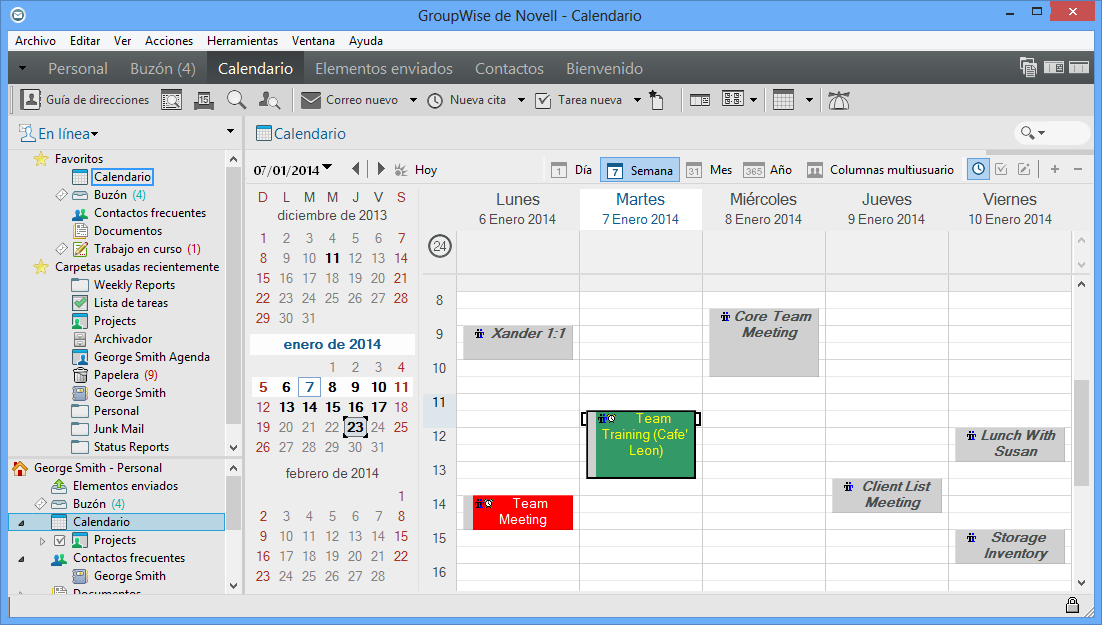The height and width of the screenshot is (625, 1102).
Task: Open the Tarea nueva dropdown arrow
Action: pyautogui.click(x=637, y=101)
